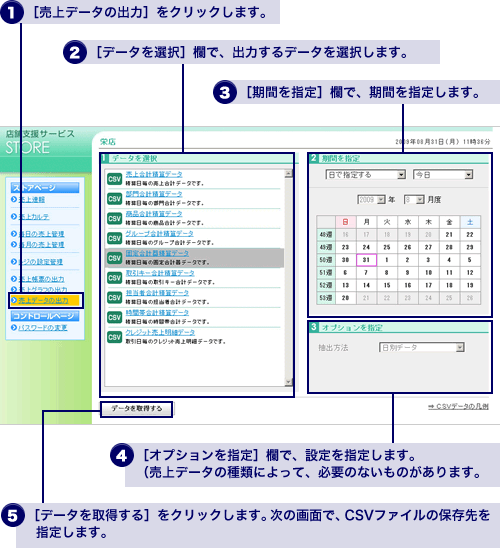Screen dimensions: 500x548
Task: Select day 31 in the calendar
Action: coord(366,260)
